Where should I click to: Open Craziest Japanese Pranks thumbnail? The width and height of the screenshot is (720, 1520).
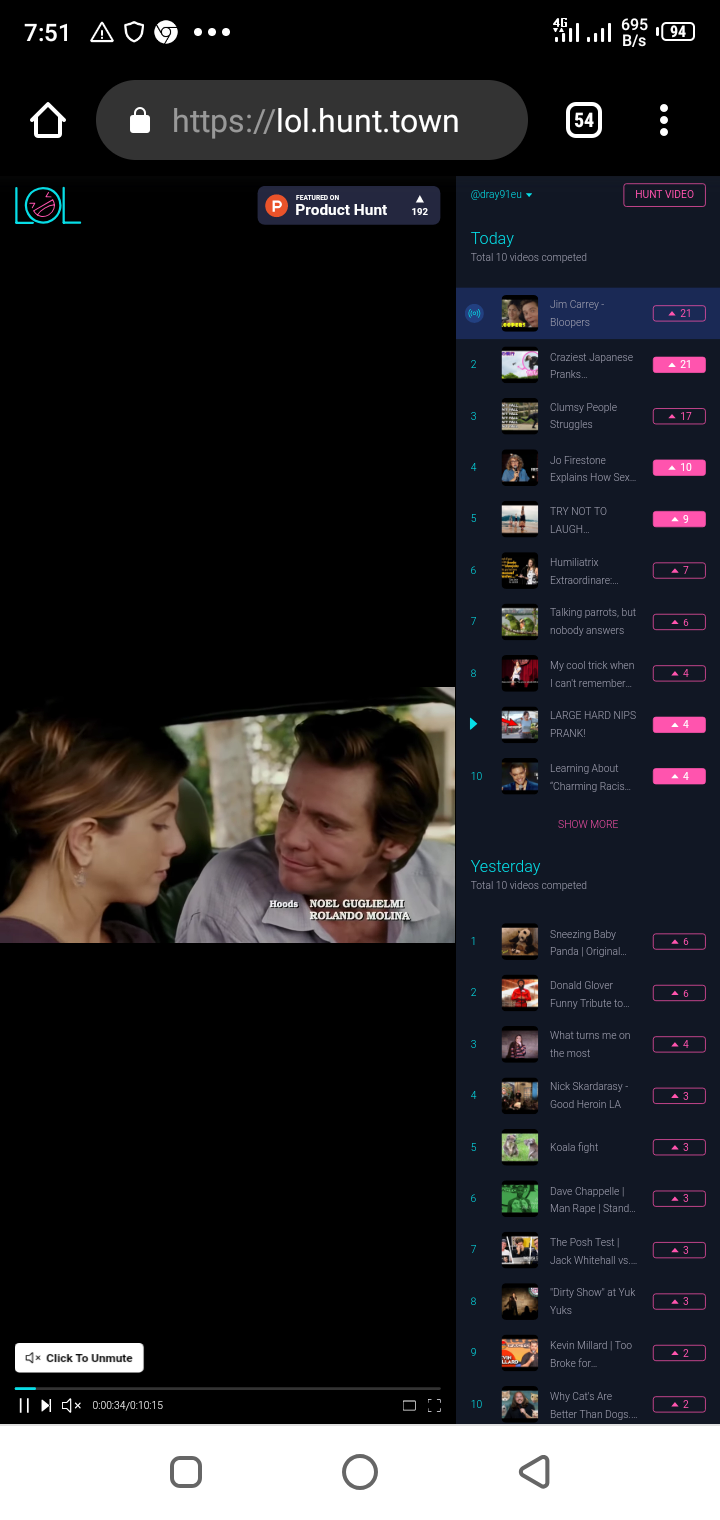tap(520, 365)
